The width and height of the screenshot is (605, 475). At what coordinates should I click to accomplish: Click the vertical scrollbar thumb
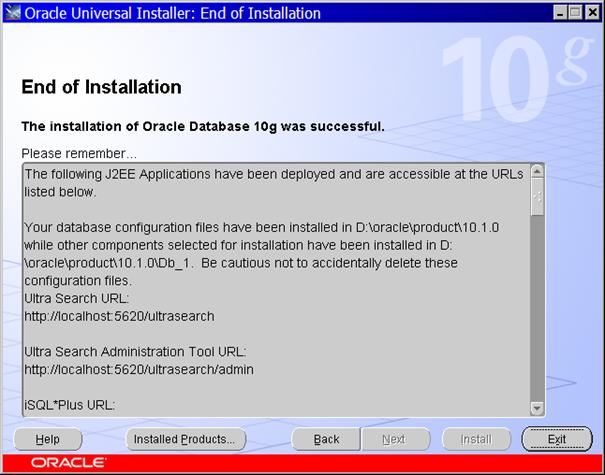click(537, 196)
